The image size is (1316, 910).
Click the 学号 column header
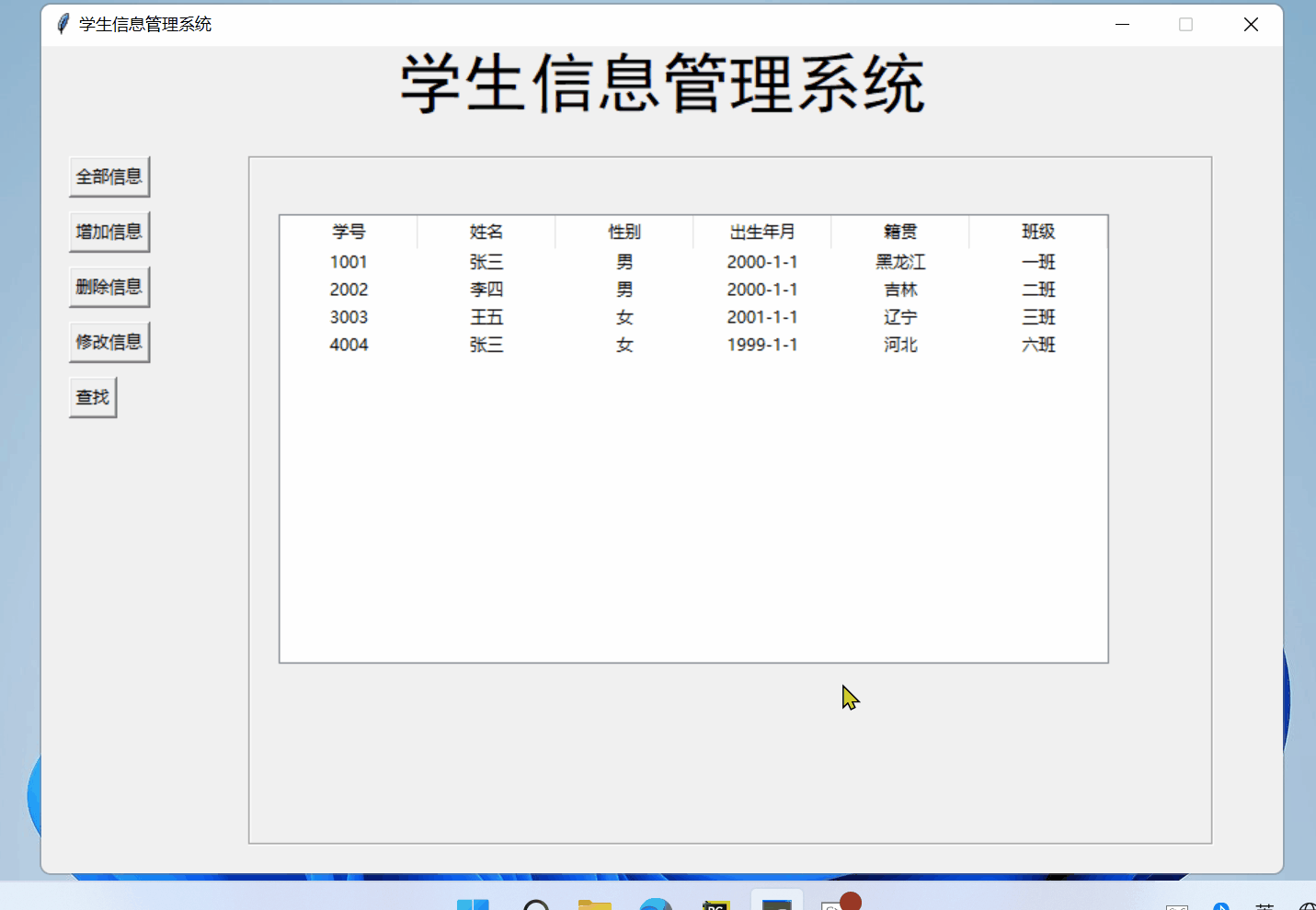349,232
